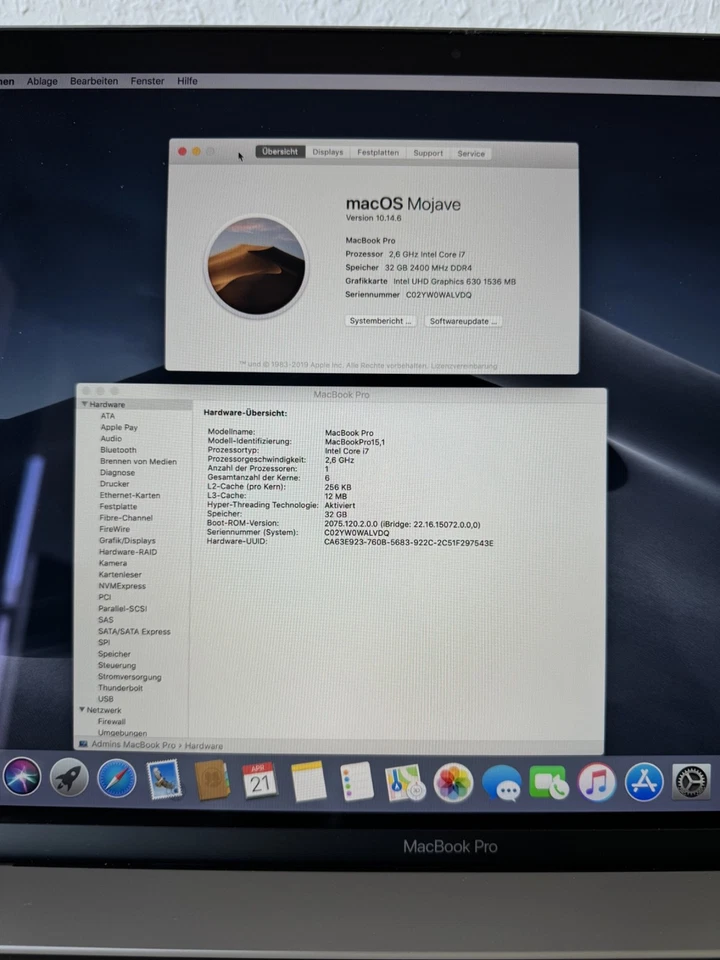720x960 pixels.
Task: Open iTunes music note icon in Dock
Action: click(596, 782)
